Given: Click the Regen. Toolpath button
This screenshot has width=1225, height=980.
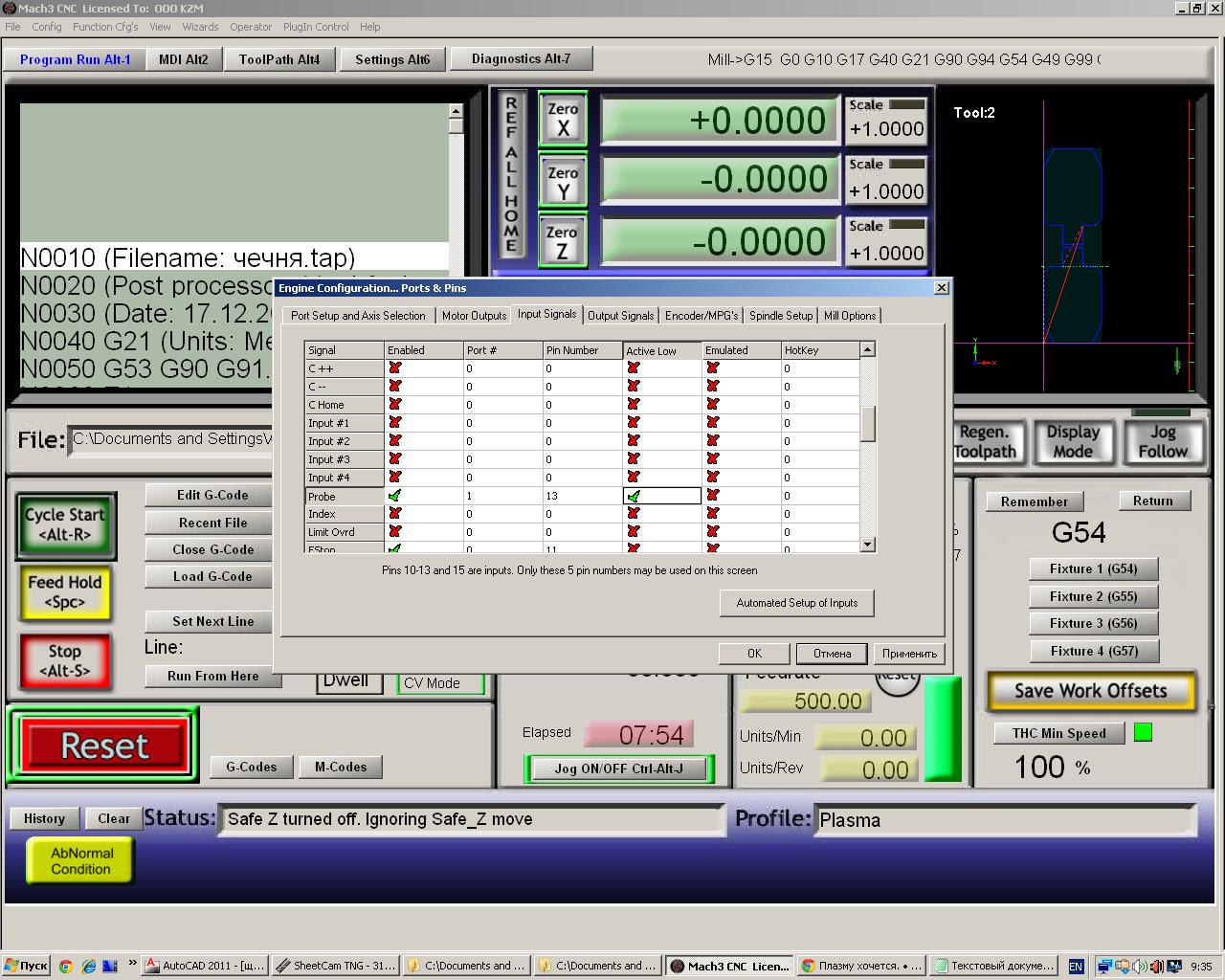Looking at the screenshot, I should [x=989, y=442].
